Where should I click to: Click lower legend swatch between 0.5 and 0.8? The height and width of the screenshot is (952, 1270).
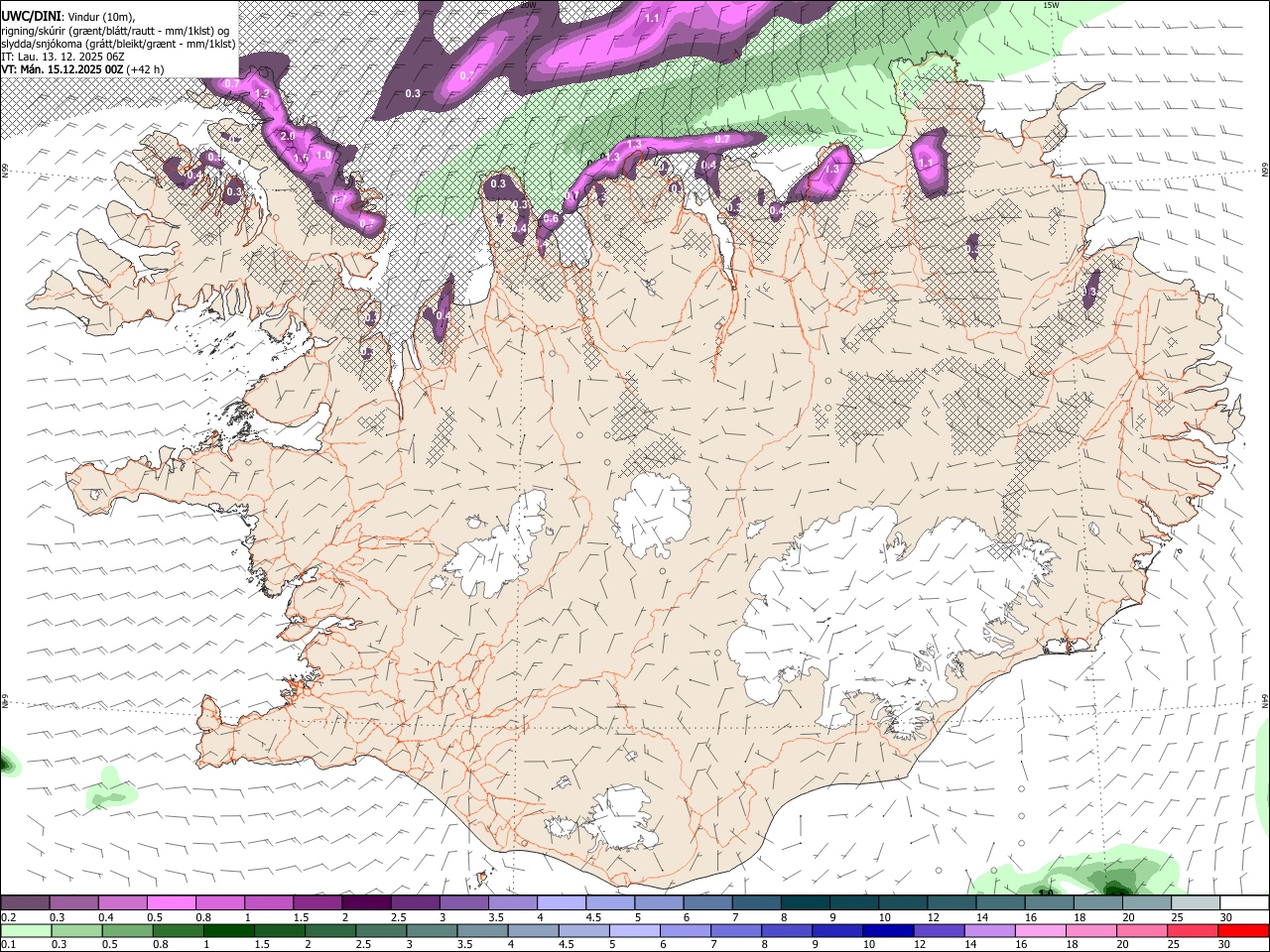tap(127, 931)
